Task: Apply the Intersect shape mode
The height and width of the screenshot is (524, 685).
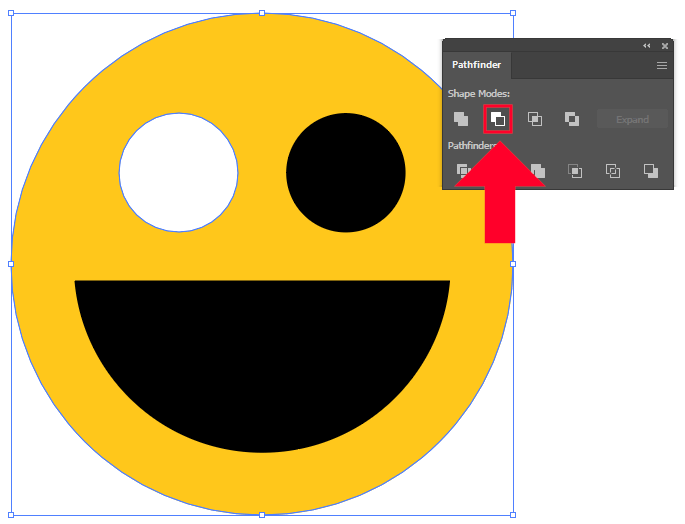Action: [x=535, y=119]
